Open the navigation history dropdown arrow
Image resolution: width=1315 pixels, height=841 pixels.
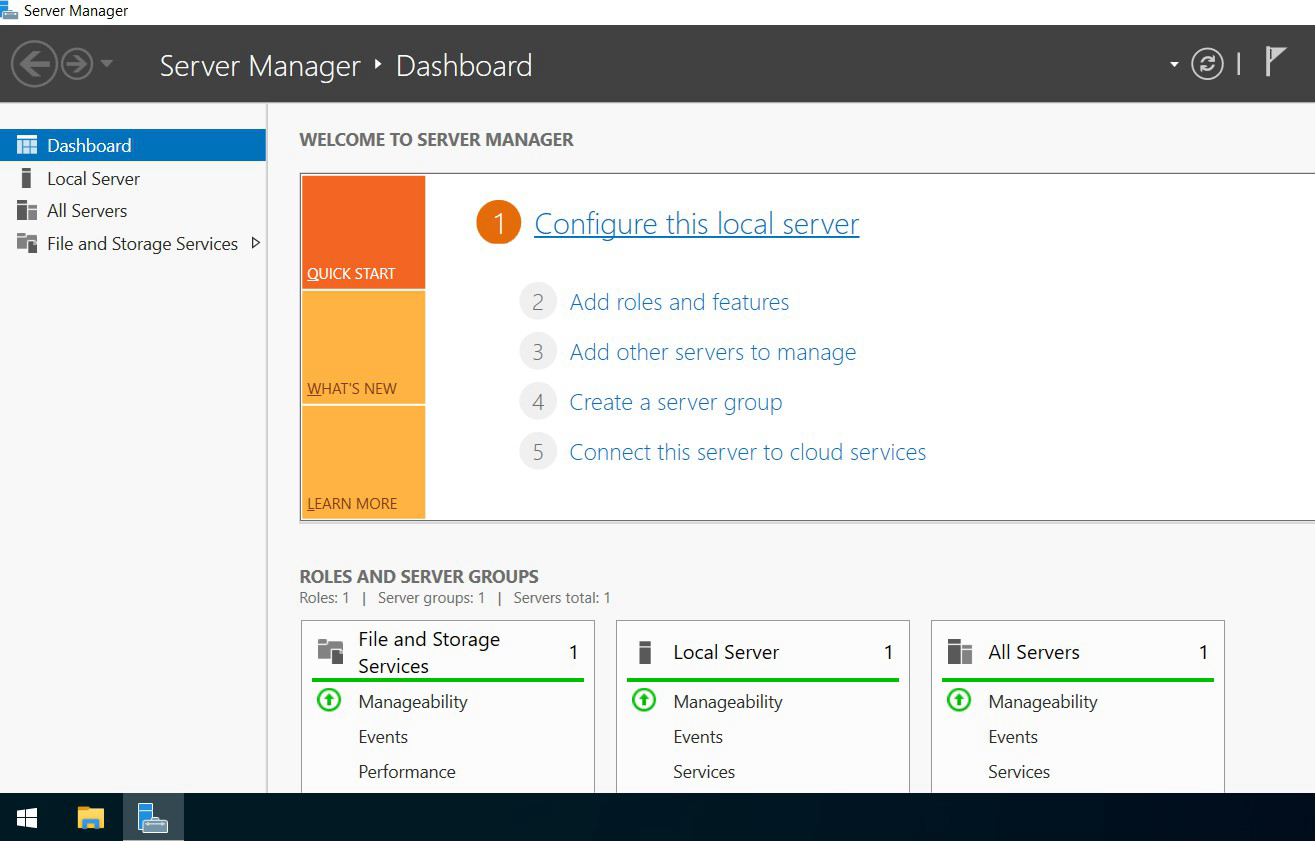107,66
